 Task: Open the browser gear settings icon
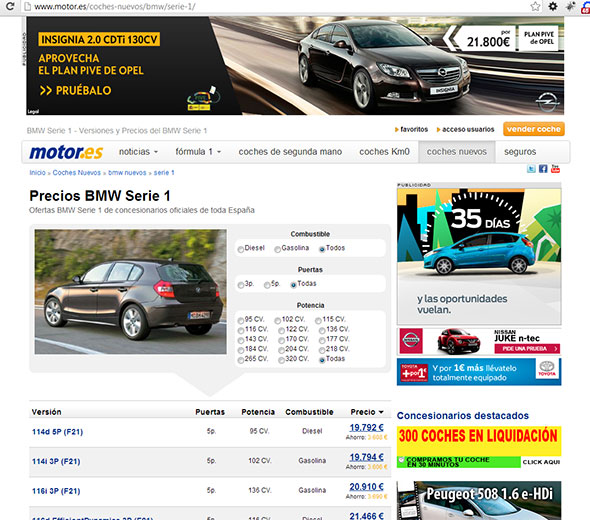coord(553,6)
